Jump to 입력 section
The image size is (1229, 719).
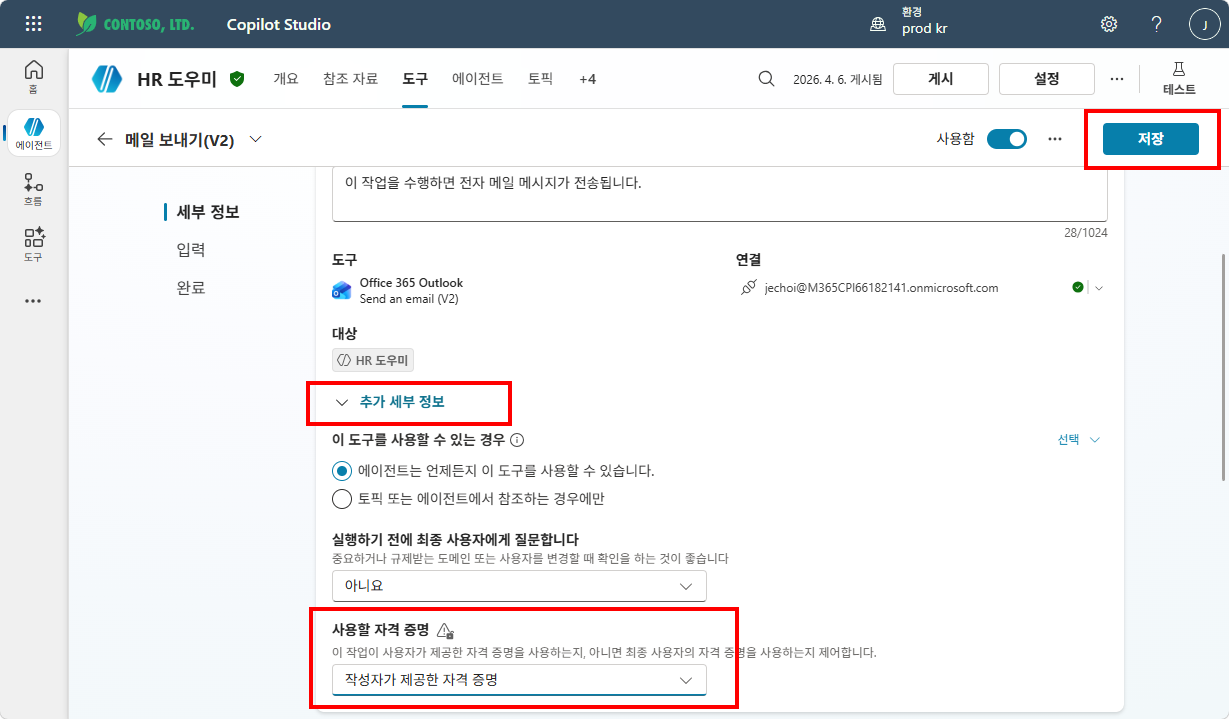(x=191, y=250)
